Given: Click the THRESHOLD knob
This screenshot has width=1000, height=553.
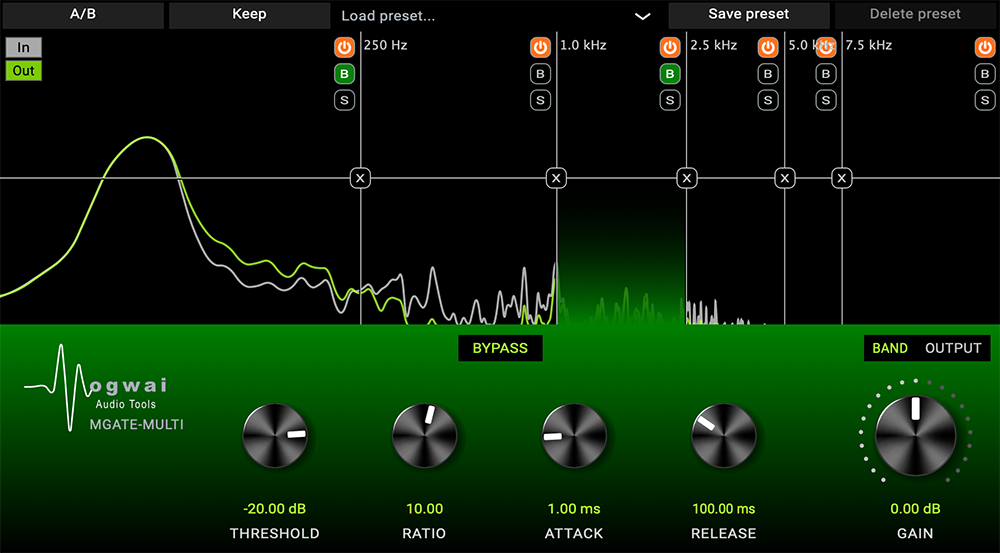Looking at the screenshot, I should (275, 436).
